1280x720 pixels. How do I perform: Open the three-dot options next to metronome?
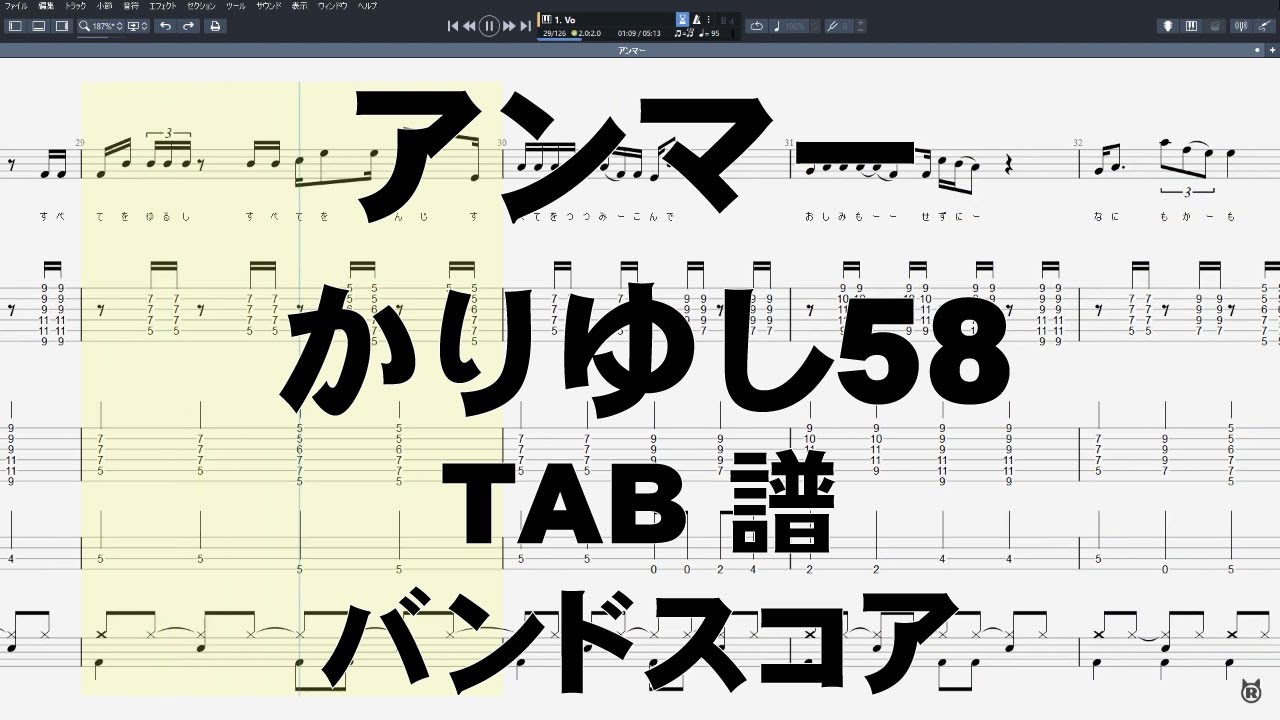tap(709, 20)
